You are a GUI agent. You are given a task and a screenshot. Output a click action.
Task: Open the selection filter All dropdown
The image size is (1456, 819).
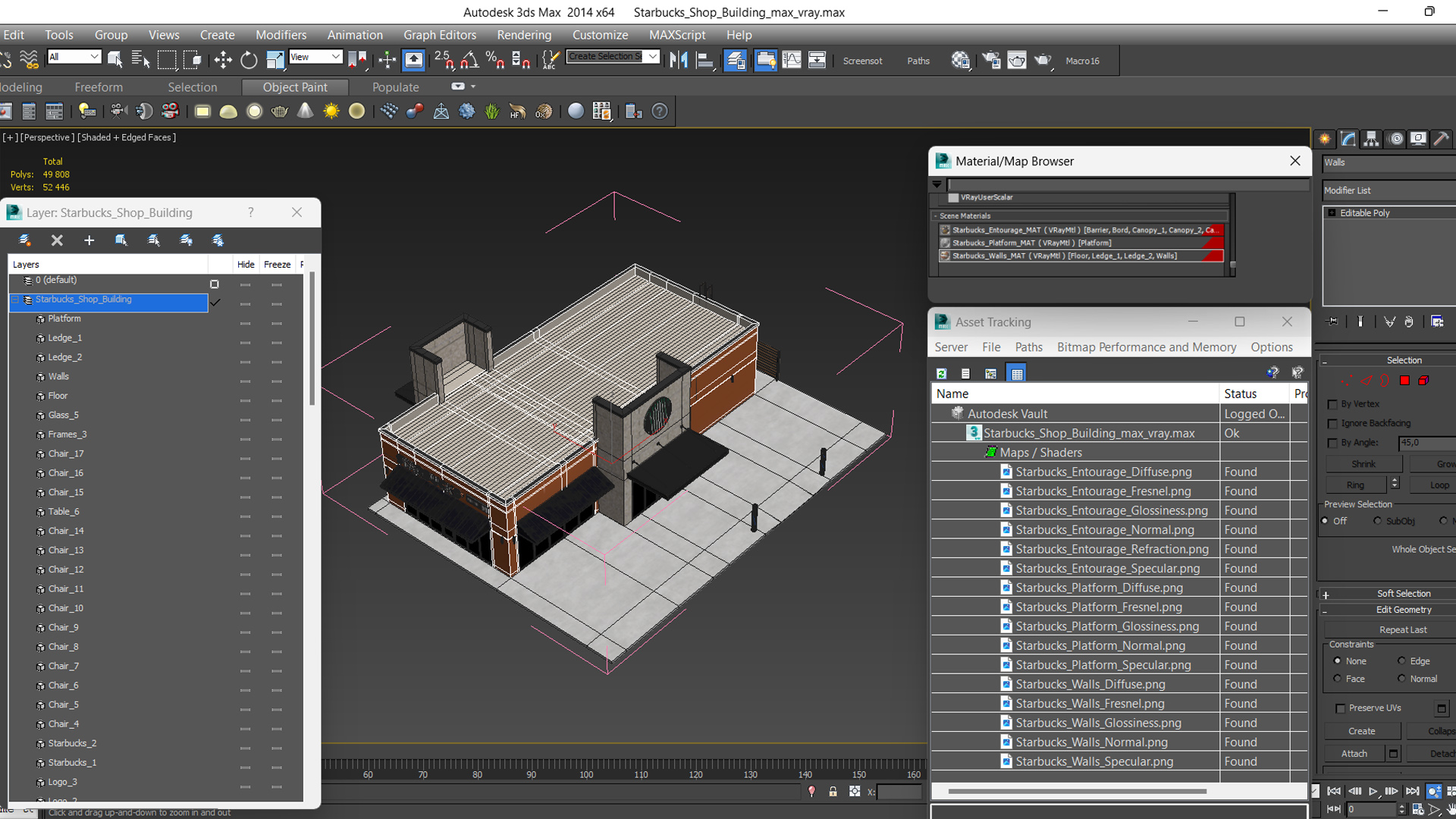(74, 57)
